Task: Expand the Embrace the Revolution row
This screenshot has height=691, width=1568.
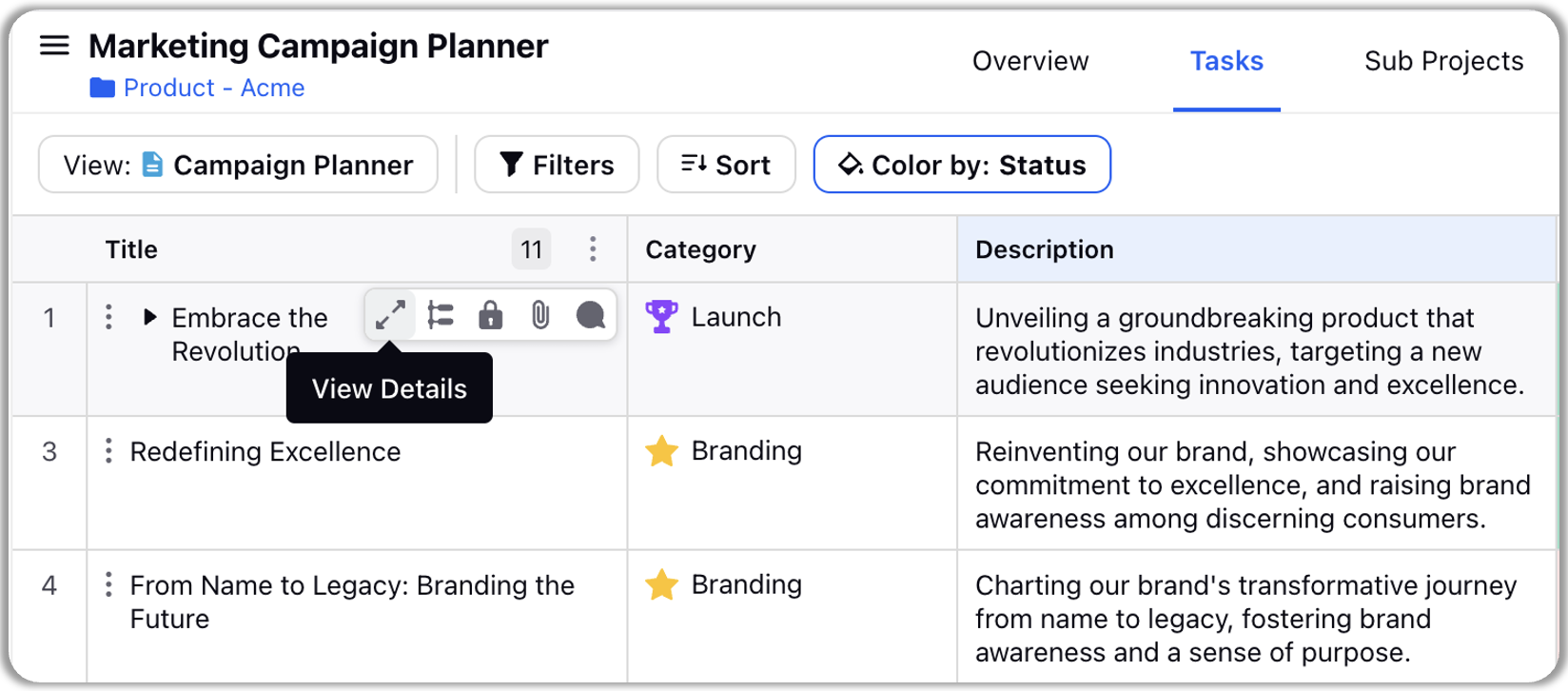Action: coord(149,317)
